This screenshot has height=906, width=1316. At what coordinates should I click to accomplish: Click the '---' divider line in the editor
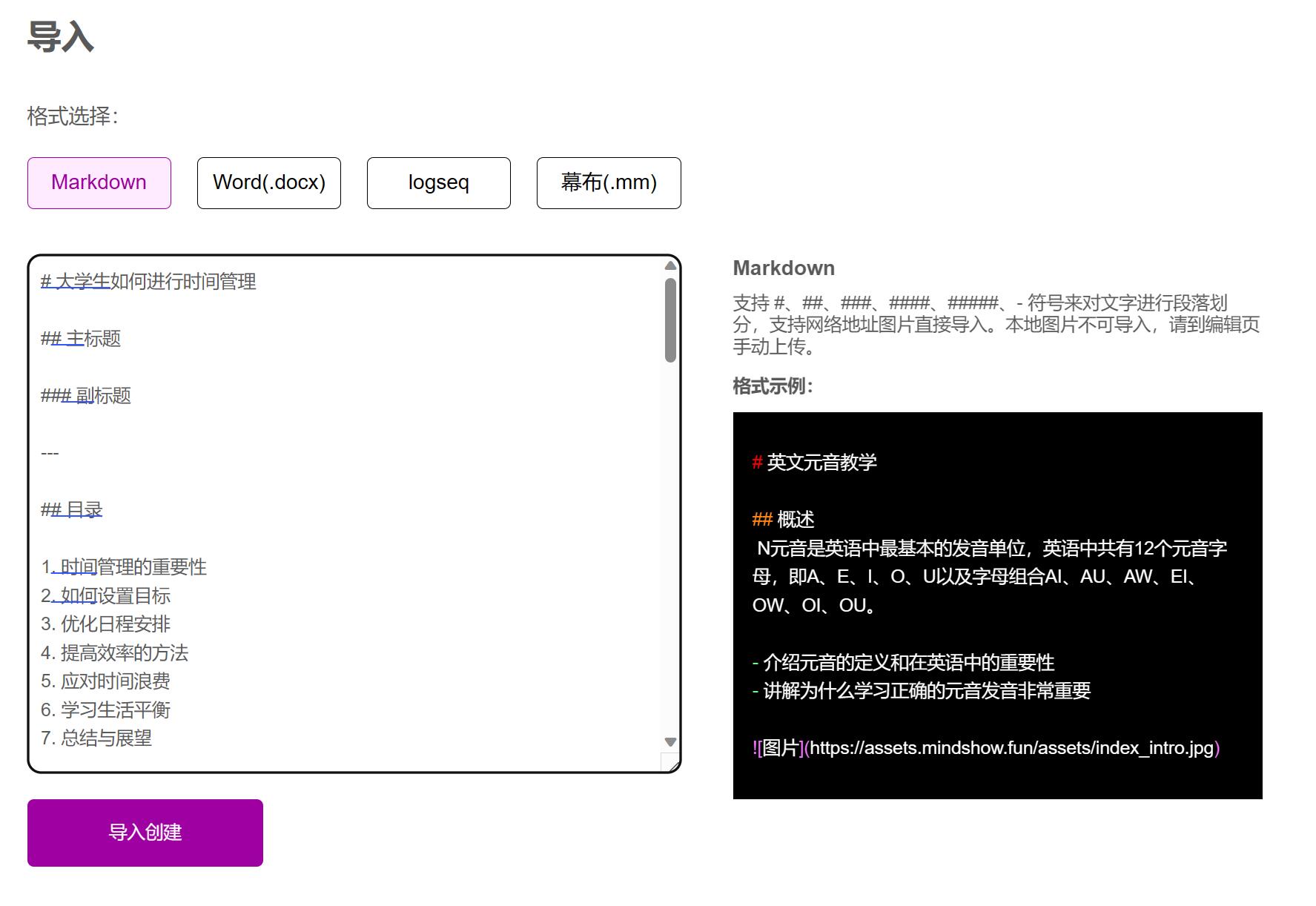click(50, 452)
